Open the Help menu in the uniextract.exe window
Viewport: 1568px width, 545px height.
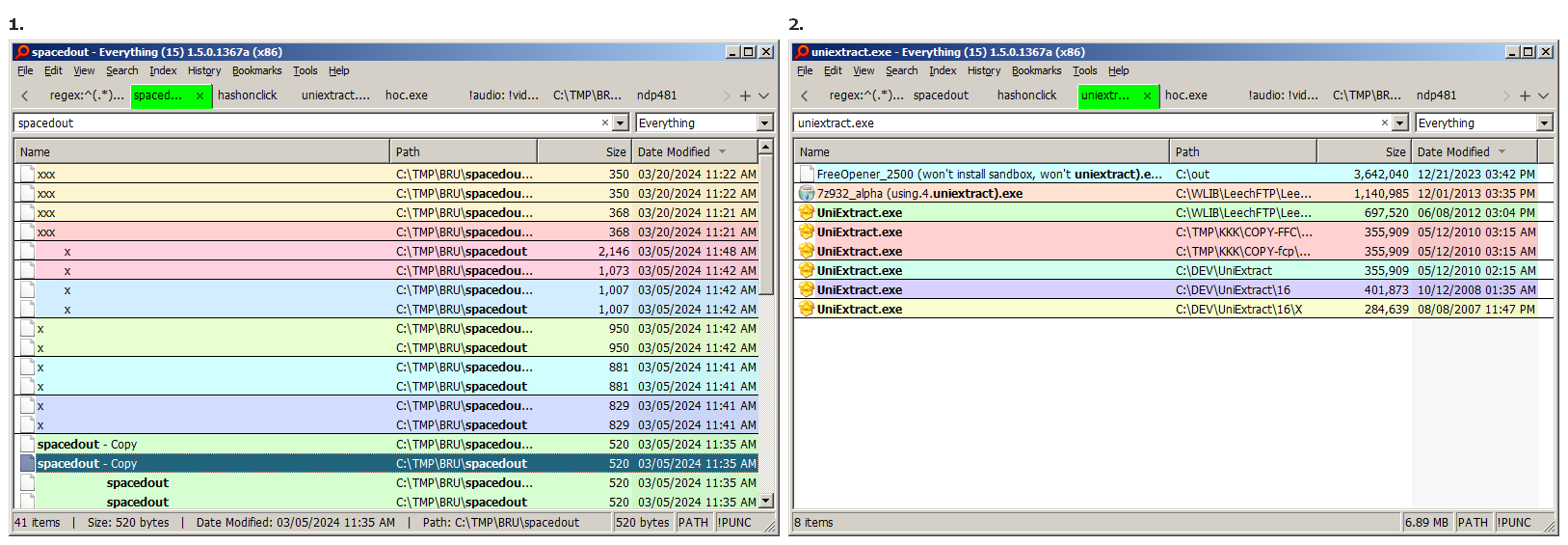[x=1118, y=70]
